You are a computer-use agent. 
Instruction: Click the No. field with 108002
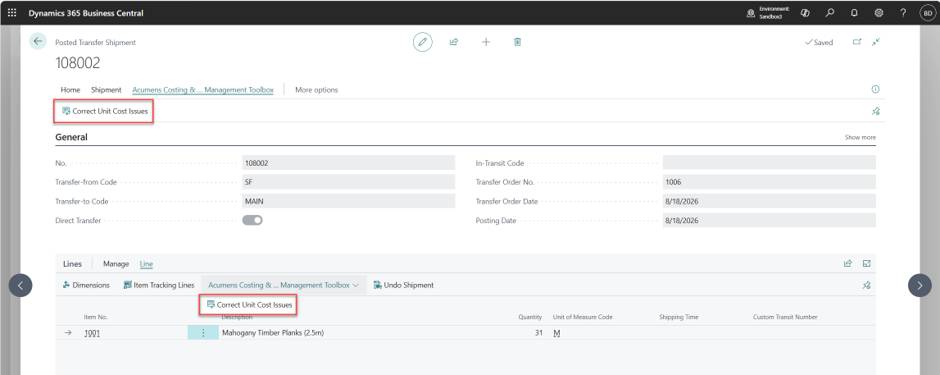point(348,163)
